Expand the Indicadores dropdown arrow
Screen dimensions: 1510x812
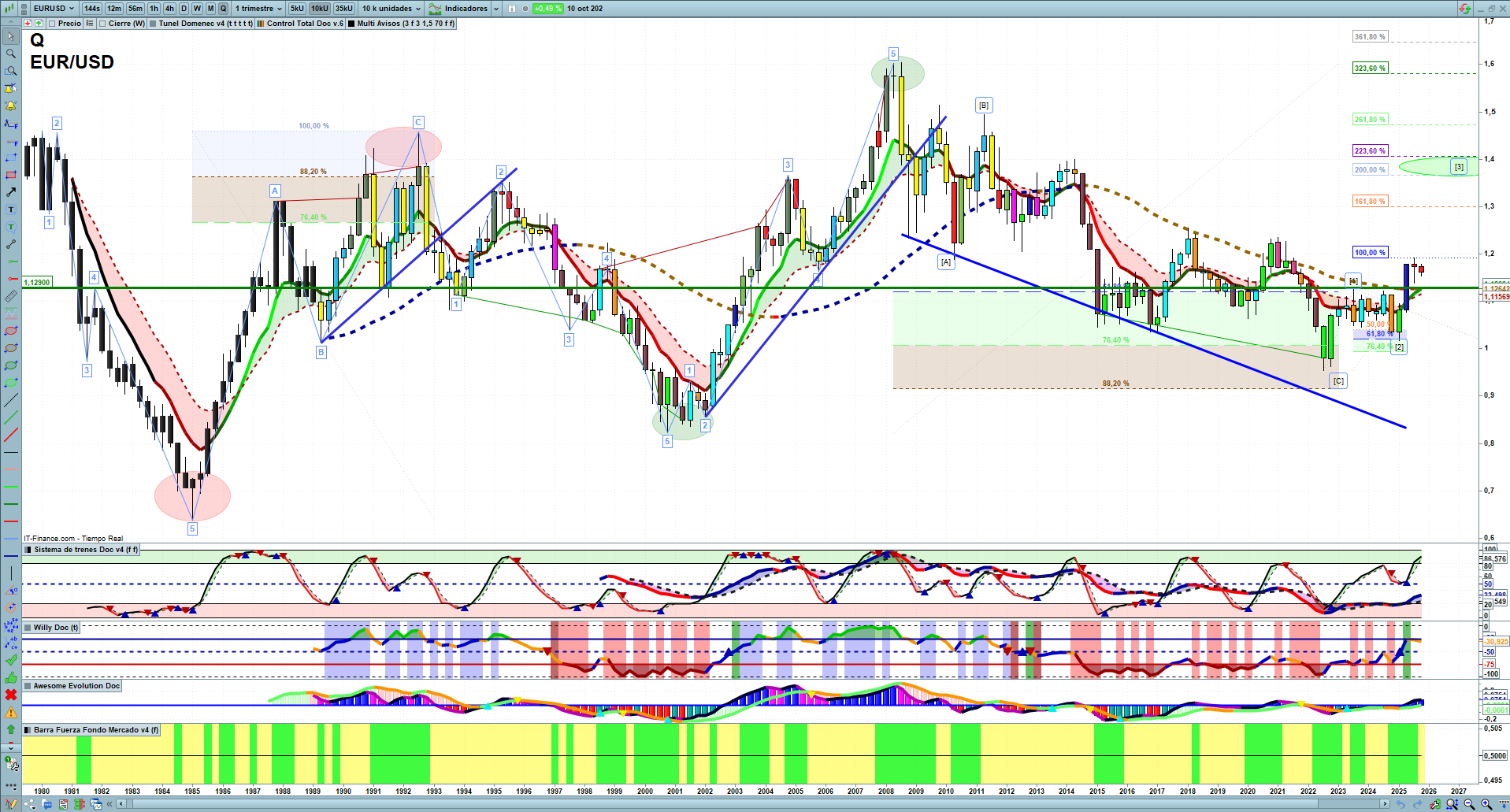496,9
